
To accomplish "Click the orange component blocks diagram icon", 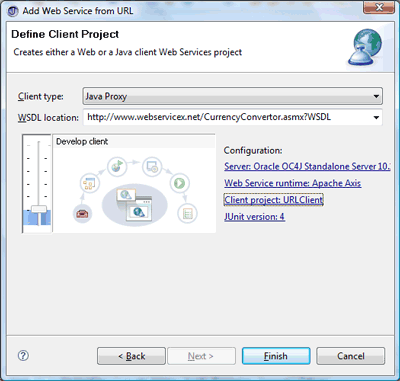I will (89, 184).
